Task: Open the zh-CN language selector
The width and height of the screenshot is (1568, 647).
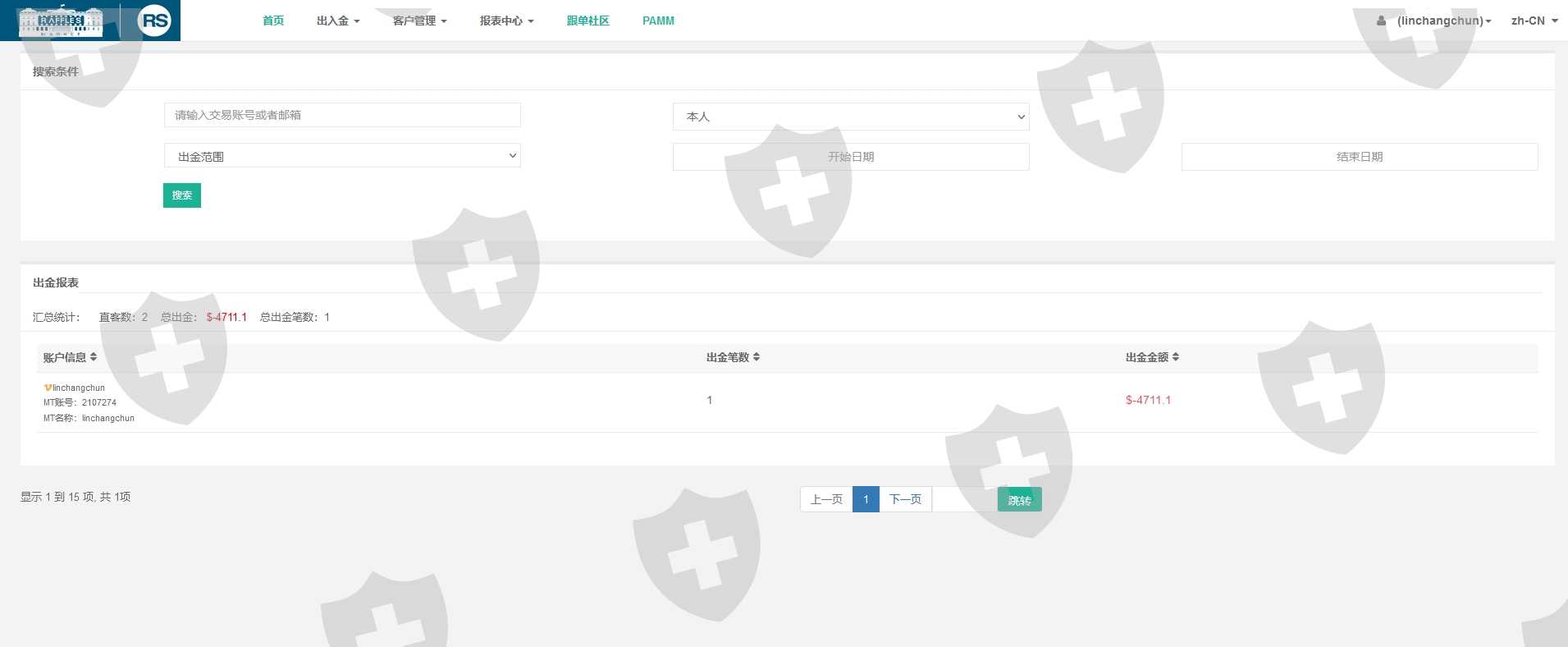Action: (x=1534, y=21)
